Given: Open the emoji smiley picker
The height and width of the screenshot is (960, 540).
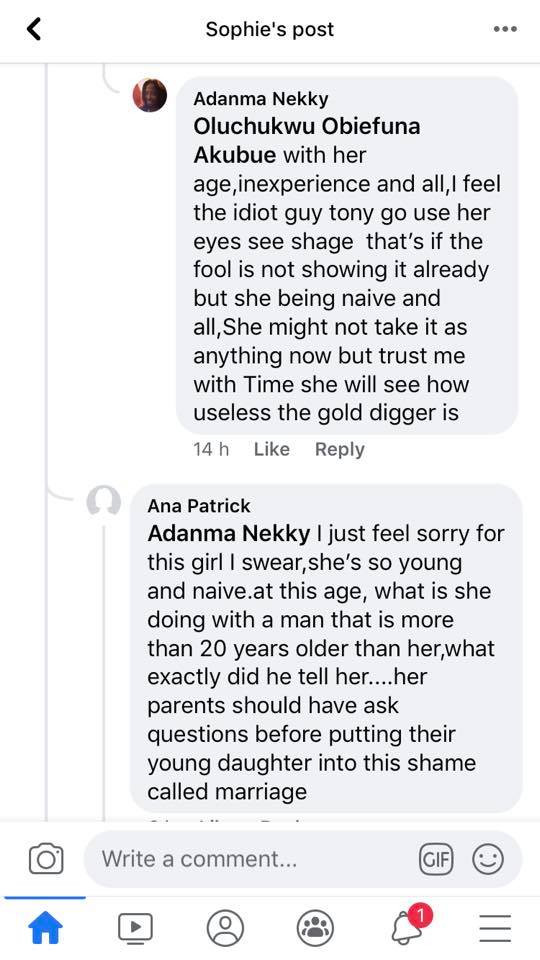Looking at the screenshot, I should (488, 859).
